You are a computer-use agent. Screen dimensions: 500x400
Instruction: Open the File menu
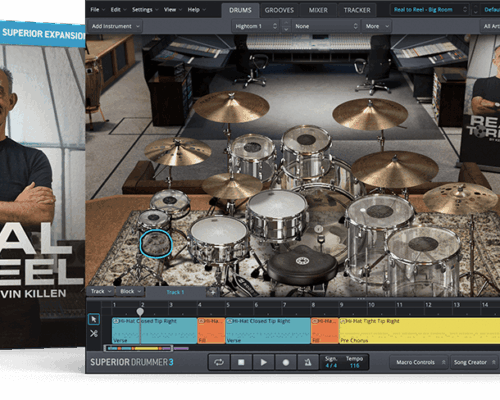(x=97, y=10)
